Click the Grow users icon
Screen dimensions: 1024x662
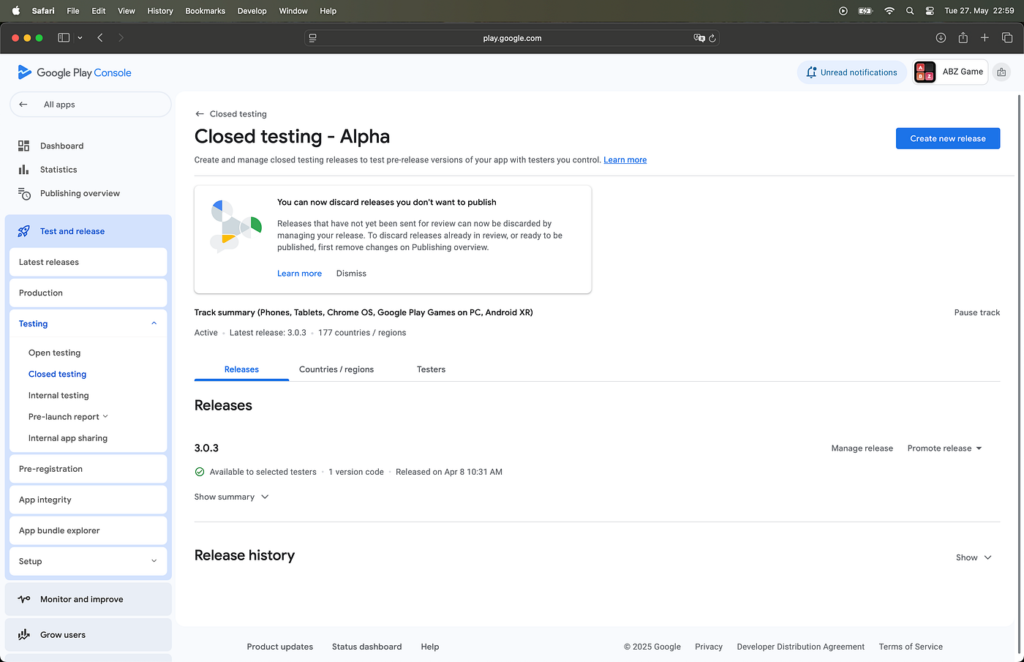click(x=24, y=635)
